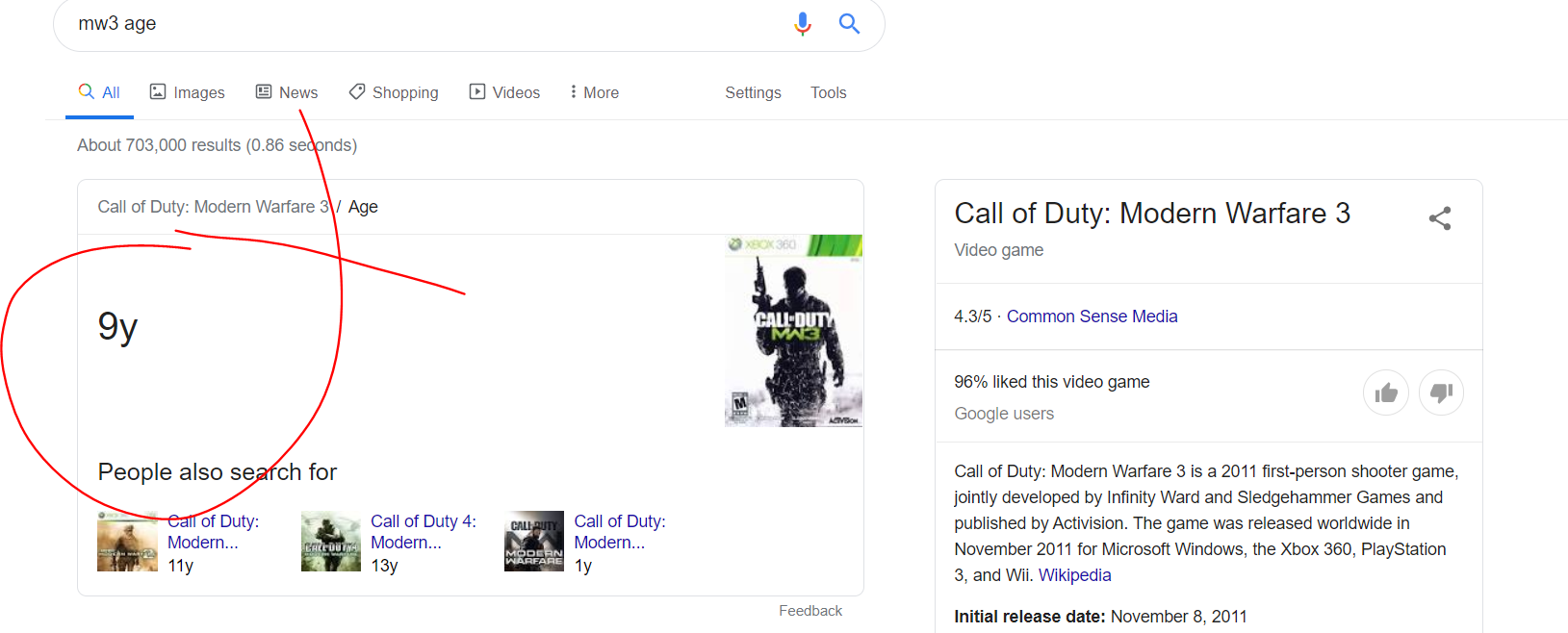Screen dimensions: 1568x633
Task: Open the search Tools option
Action: 828,92
